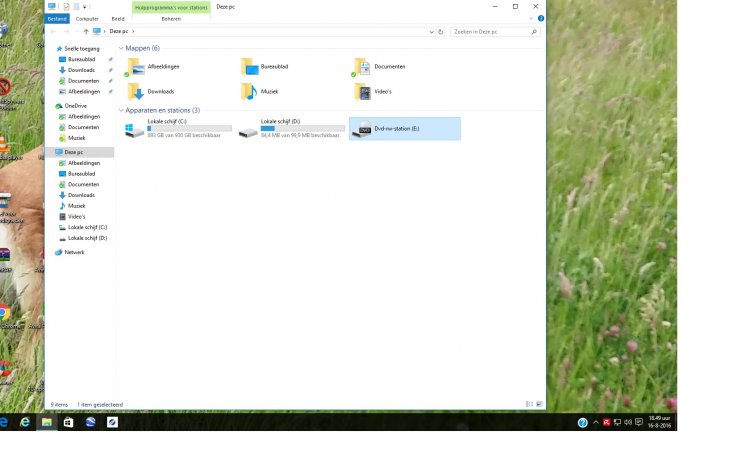Open the help question mark icon in tray
This screenshot has height=469, width=750.
coord(582,422)
